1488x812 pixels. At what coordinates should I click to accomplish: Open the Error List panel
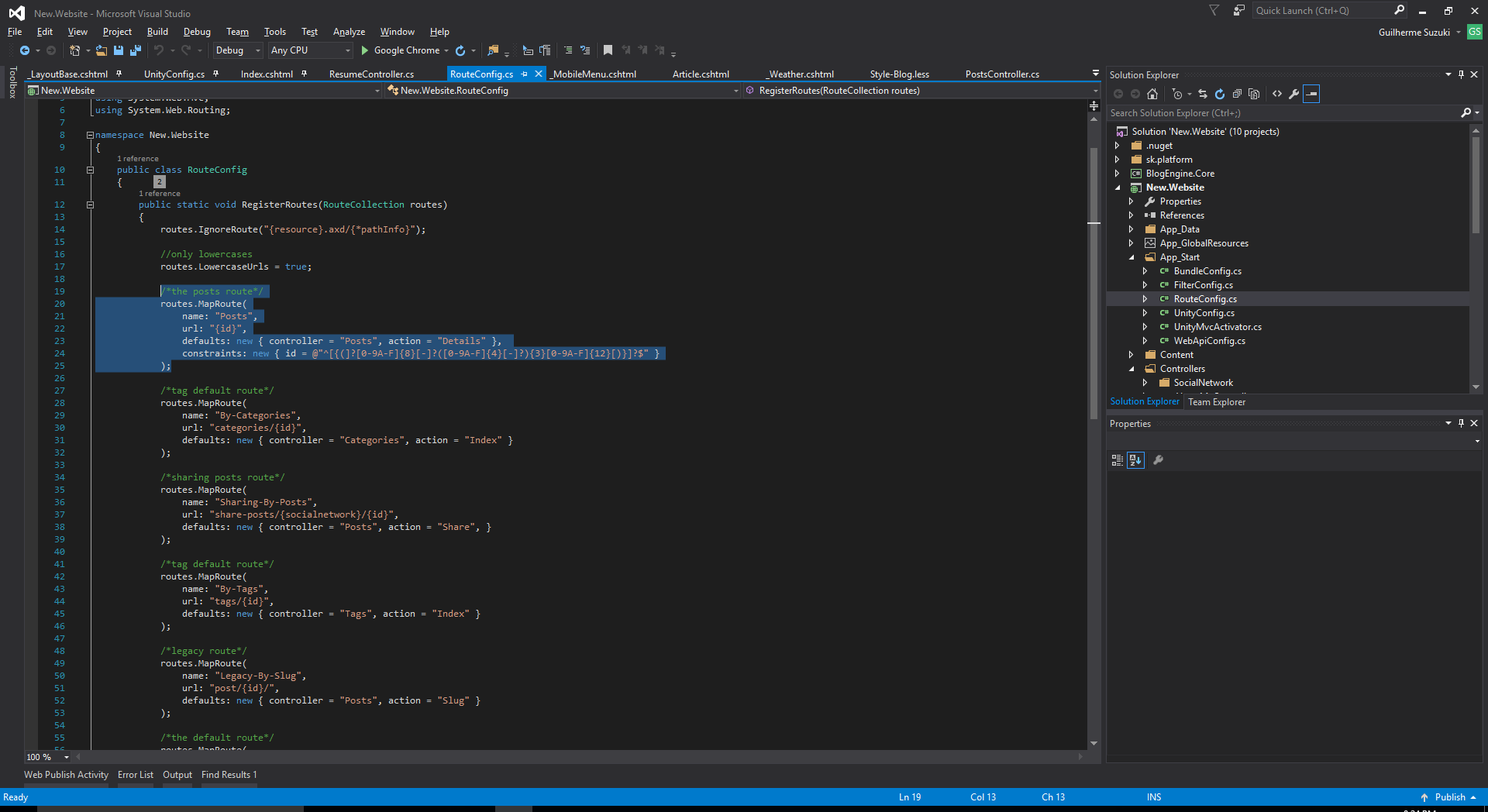pos(136,775)
